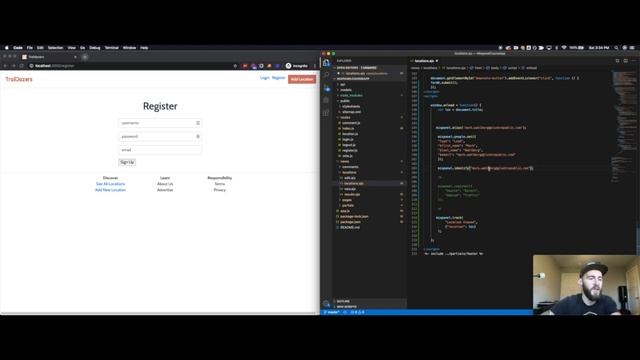
Task: Open the editor More Actions ellipsis
Action: [x=633, y=60]
